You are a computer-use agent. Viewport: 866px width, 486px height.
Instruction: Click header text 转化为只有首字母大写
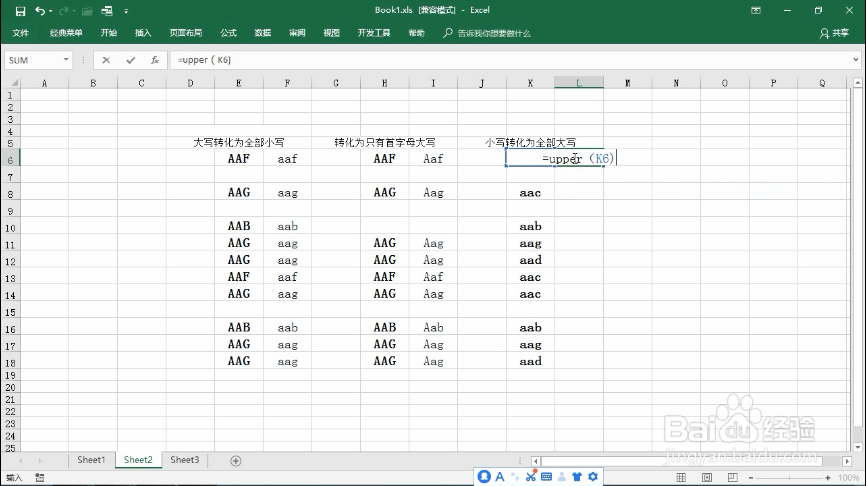384,142
